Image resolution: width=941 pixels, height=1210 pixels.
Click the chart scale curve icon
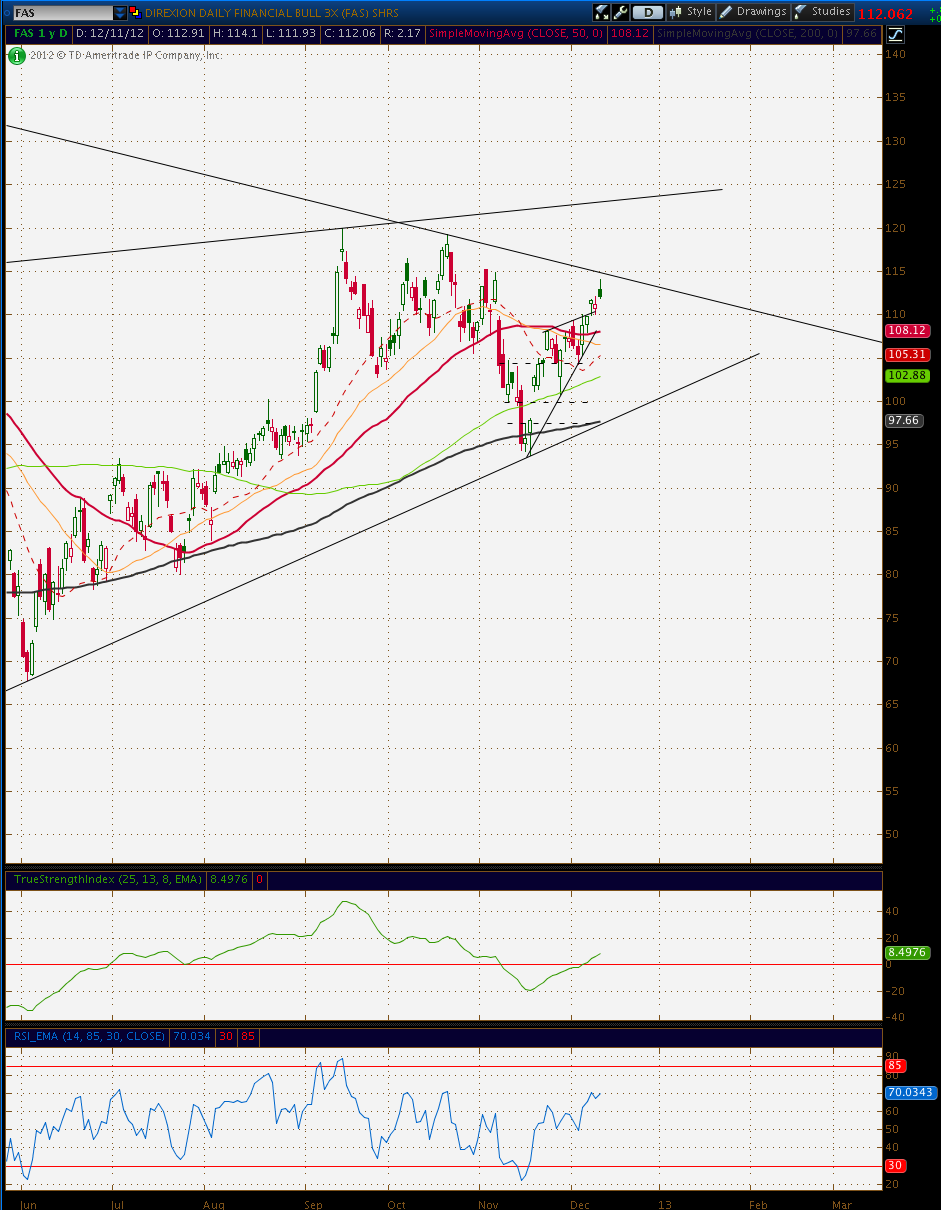point(895,34)
